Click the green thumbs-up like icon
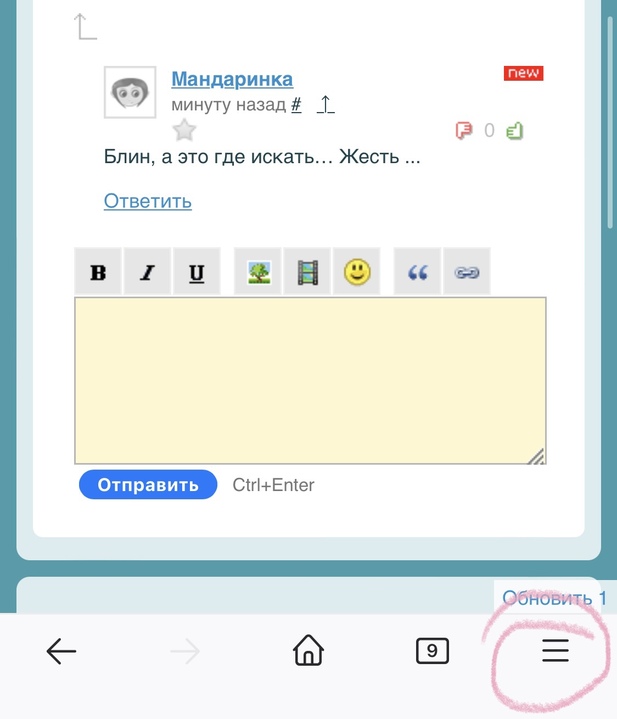The image size is (617, 719). (x=515, y=131)
